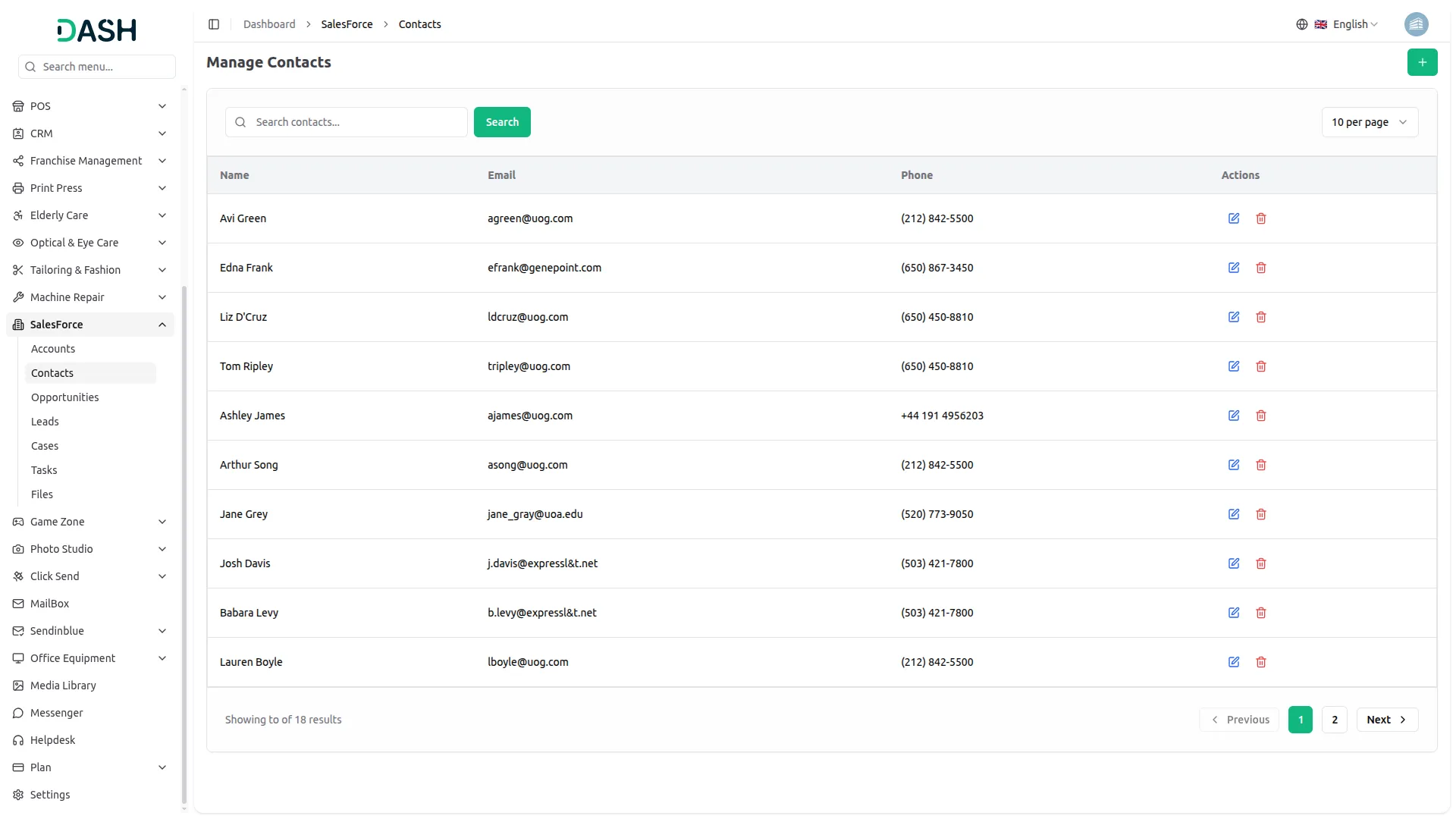Edit the Josh Davis contact

[1234, 563]
